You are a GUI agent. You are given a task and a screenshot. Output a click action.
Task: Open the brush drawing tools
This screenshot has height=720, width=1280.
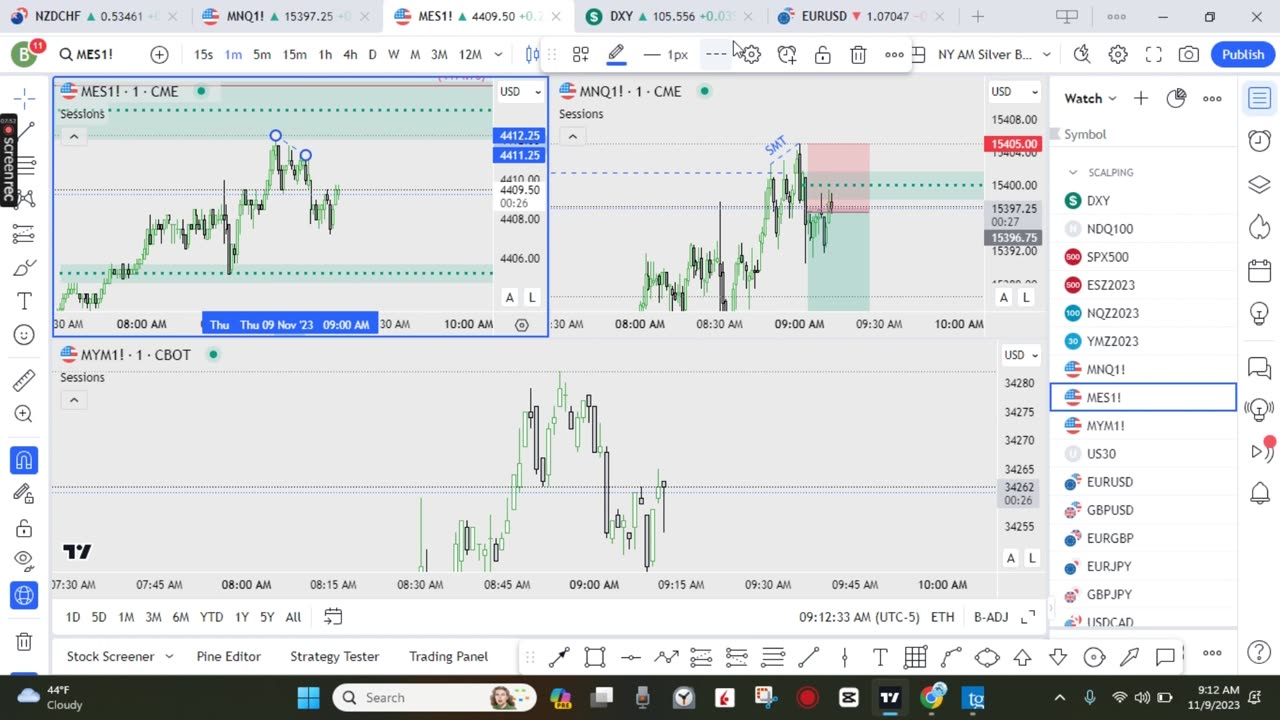(25, 268)
